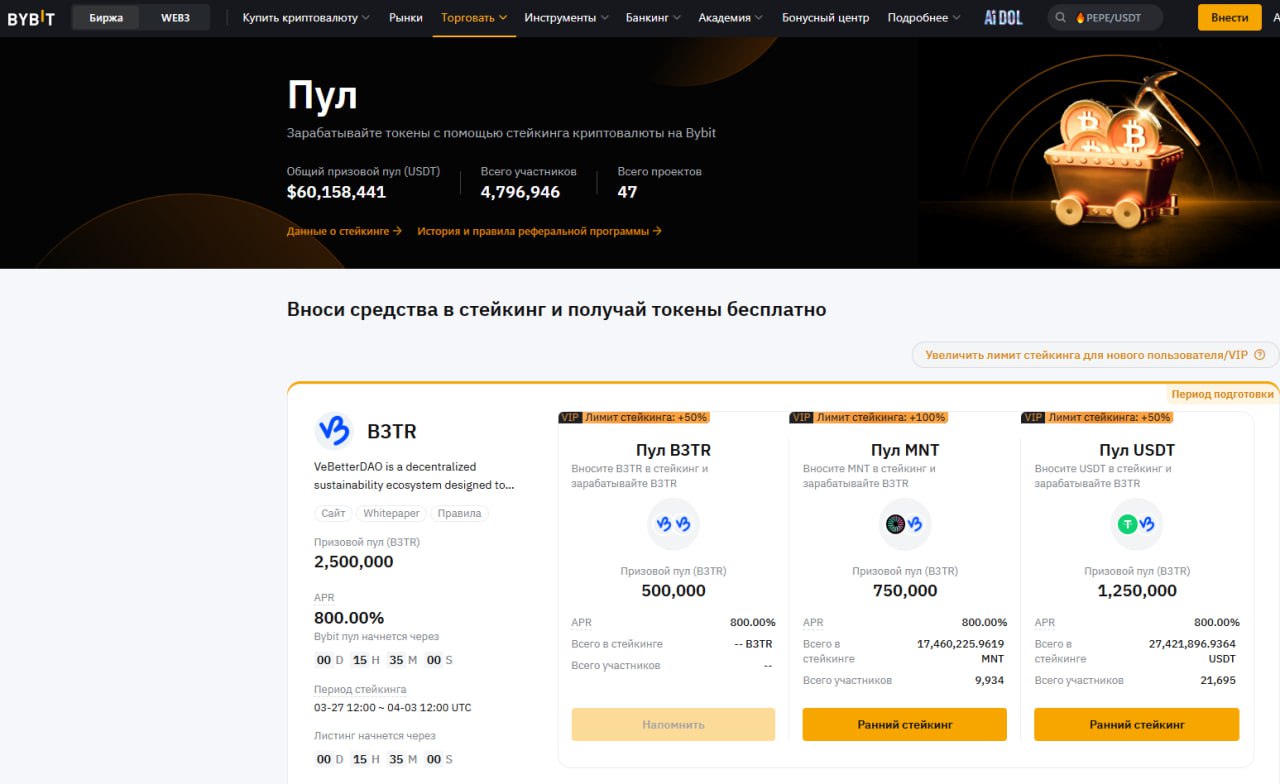The image size is (1280, 784).
Task: Click the fire icon beside PEPE/USDT
Action: point(1080,18)
